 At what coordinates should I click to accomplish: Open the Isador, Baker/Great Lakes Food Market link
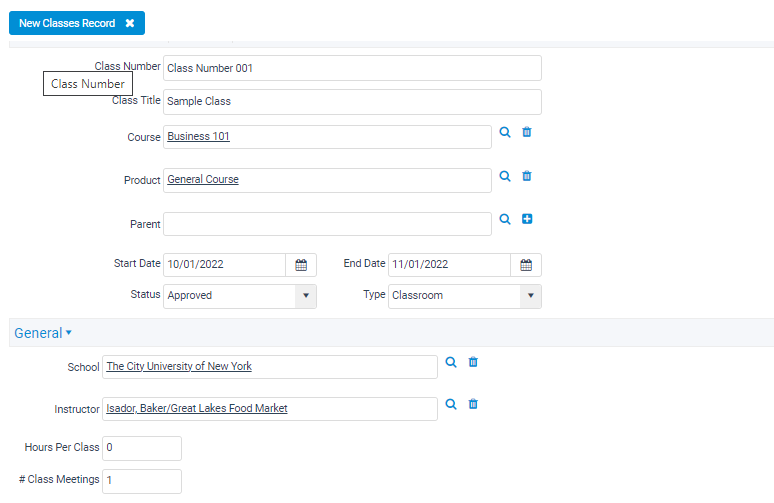(x=196, y=408)
